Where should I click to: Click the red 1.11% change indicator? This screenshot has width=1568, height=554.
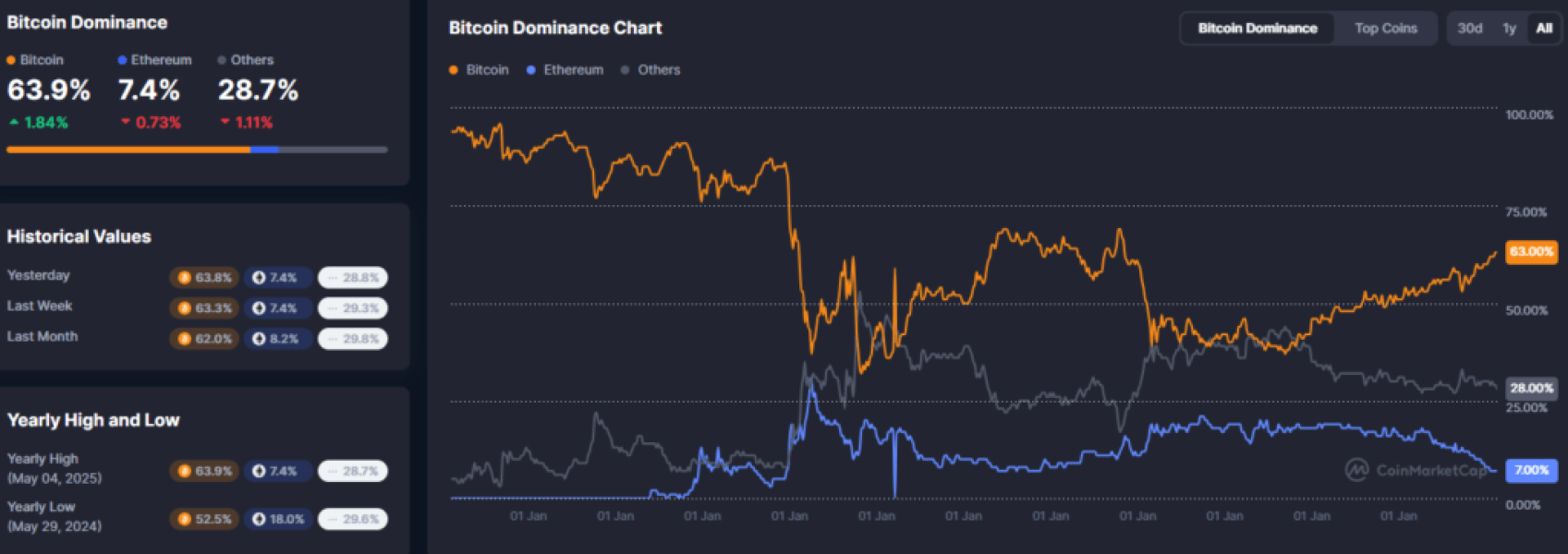[x=247, y=123]
